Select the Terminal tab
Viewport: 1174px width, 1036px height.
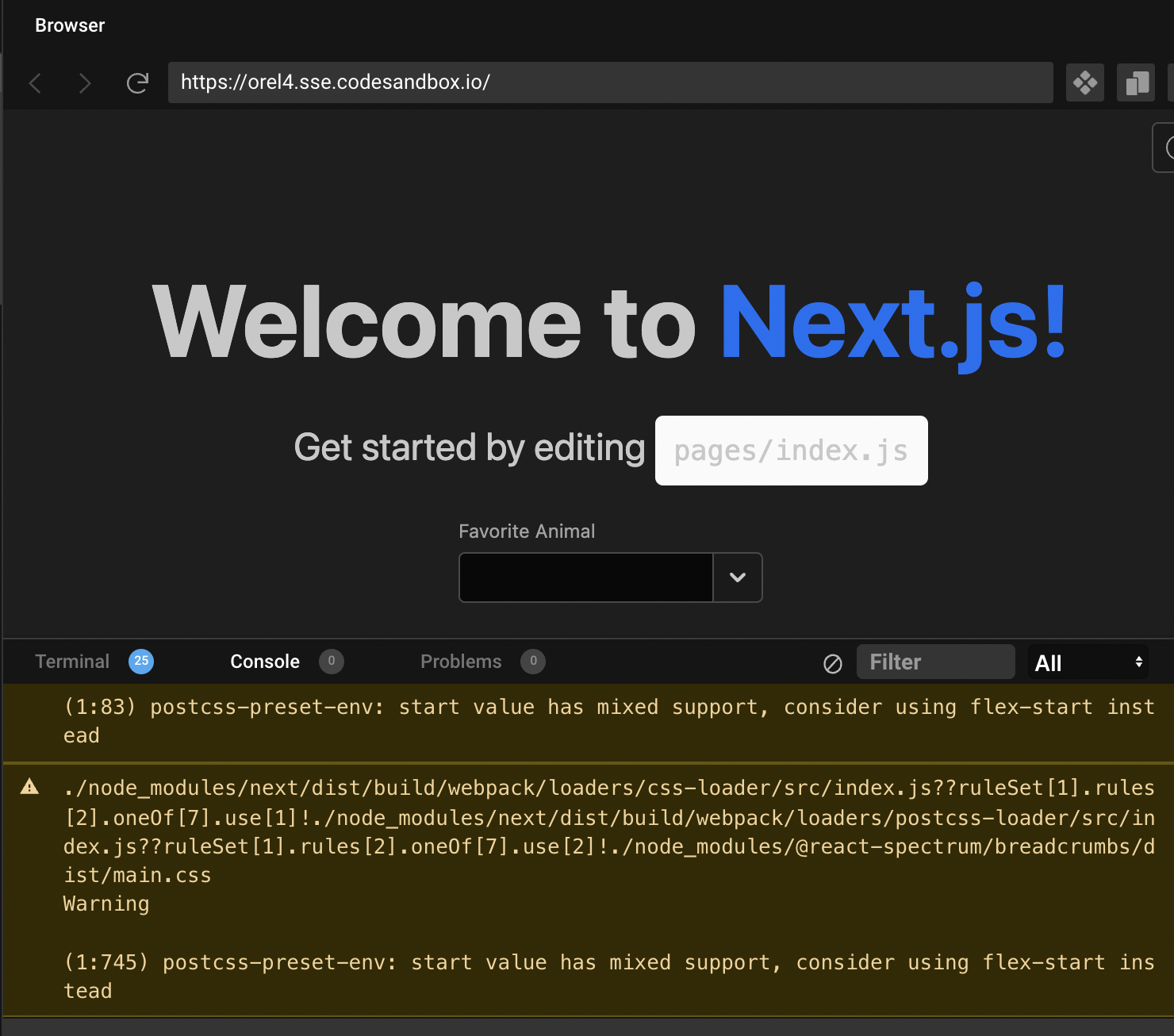point(71,661)
